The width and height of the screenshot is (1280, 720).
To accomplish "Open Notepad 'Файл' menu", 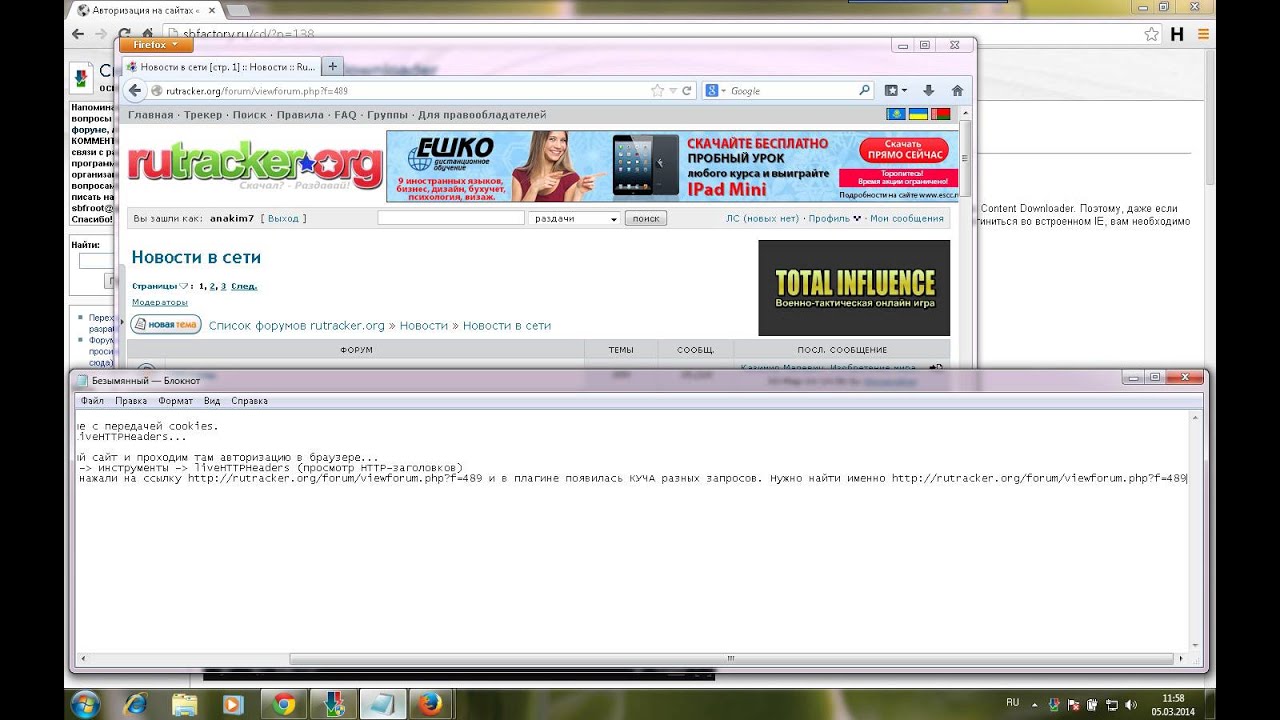I will [x=92, y=401].
